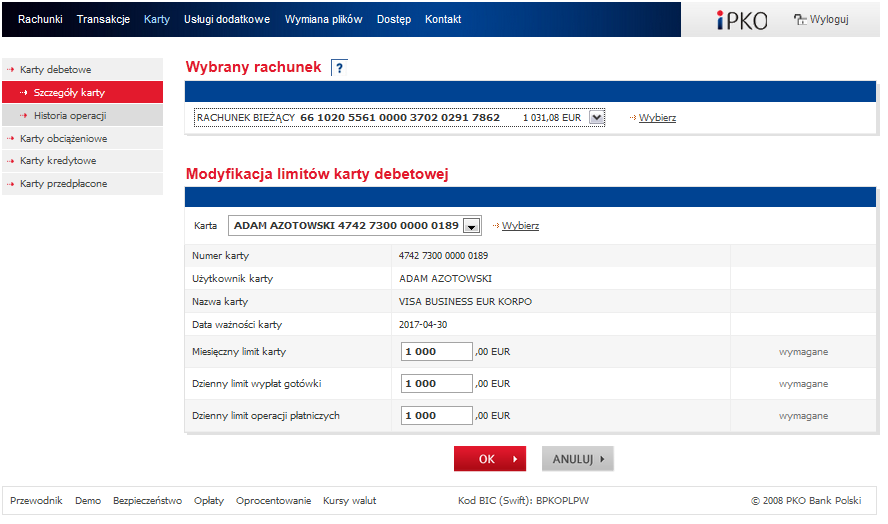Image resolution: width=888 pixels, height=524 pixels.
Task: Expand the Karta dropdown arrow
Action: coord(471,226)
